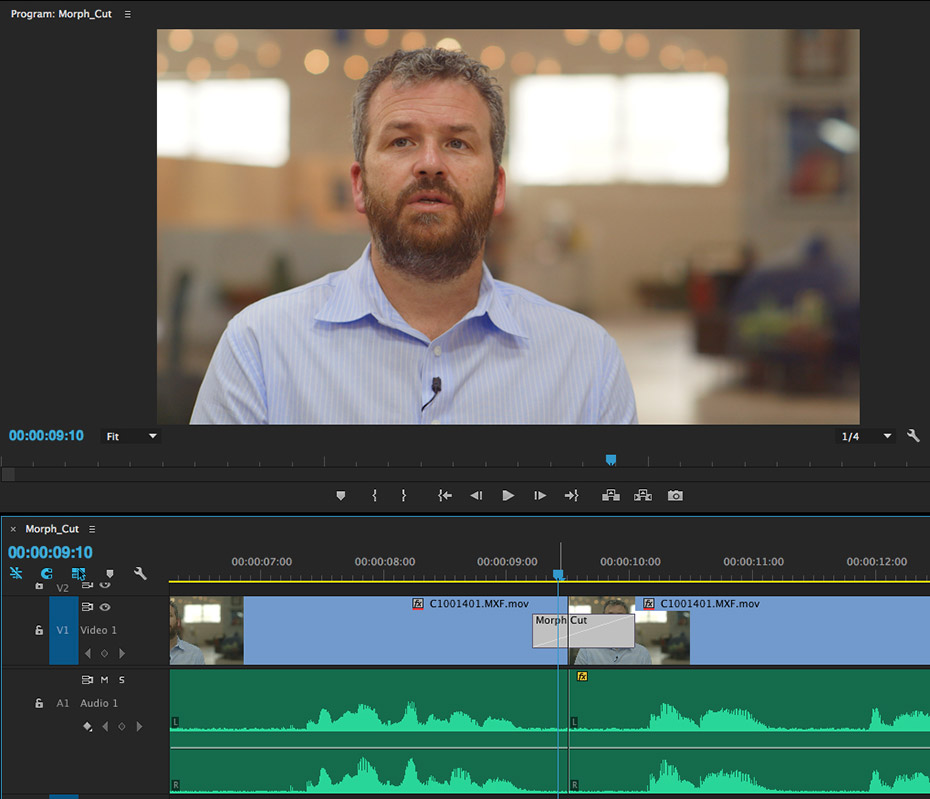Click the Export Frame camera icon

675,496
